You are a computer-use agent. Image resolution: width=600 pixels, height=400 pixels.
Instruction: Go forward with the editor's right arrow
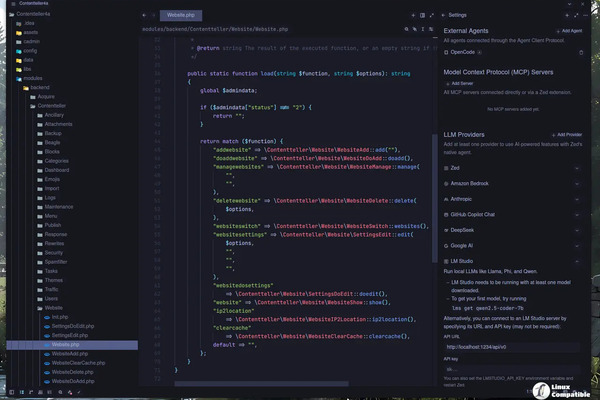pos(153,15)
